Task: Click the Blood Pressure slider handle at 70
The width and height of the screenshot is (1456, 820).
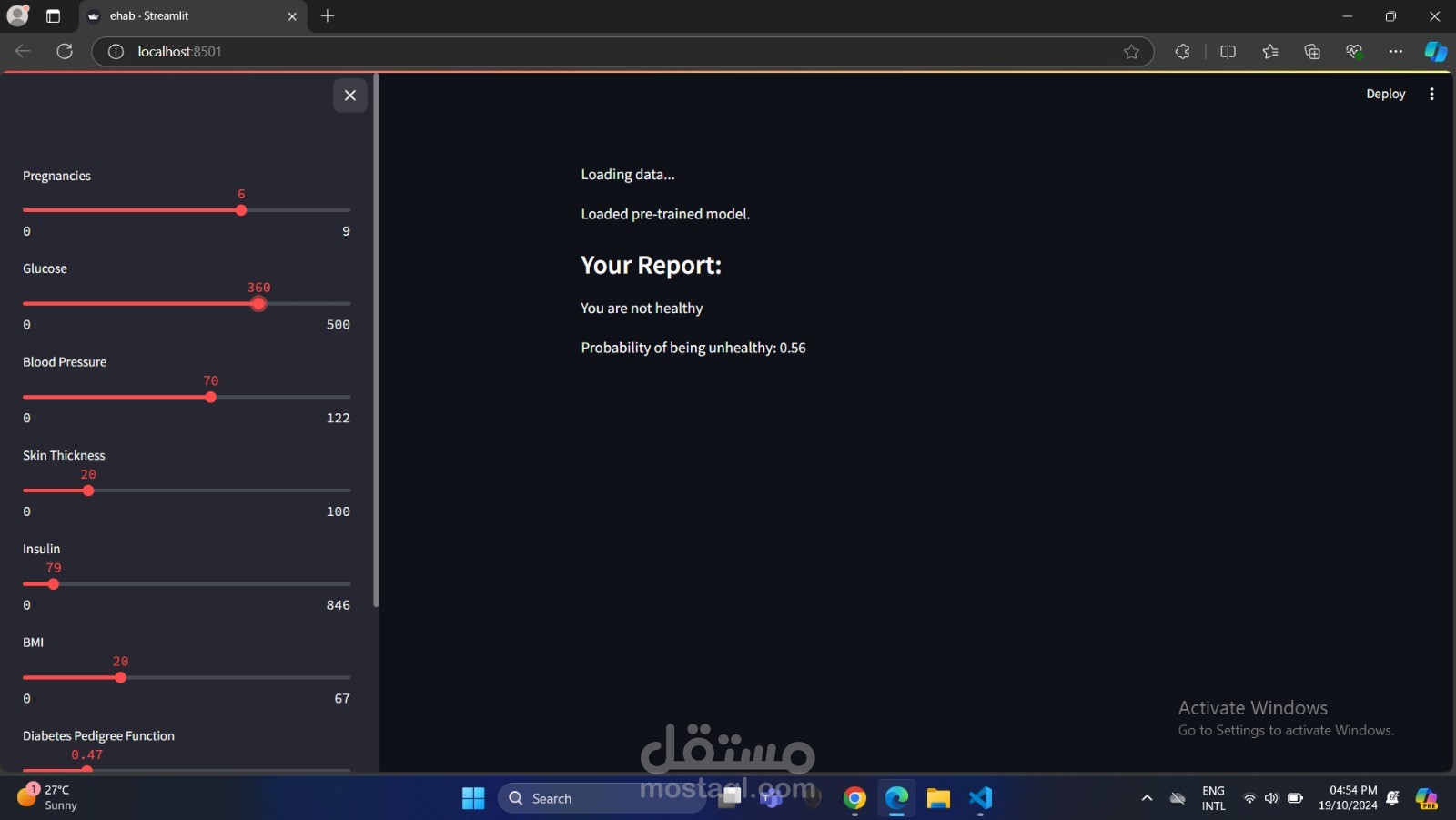Action: [x=211, y=398]
